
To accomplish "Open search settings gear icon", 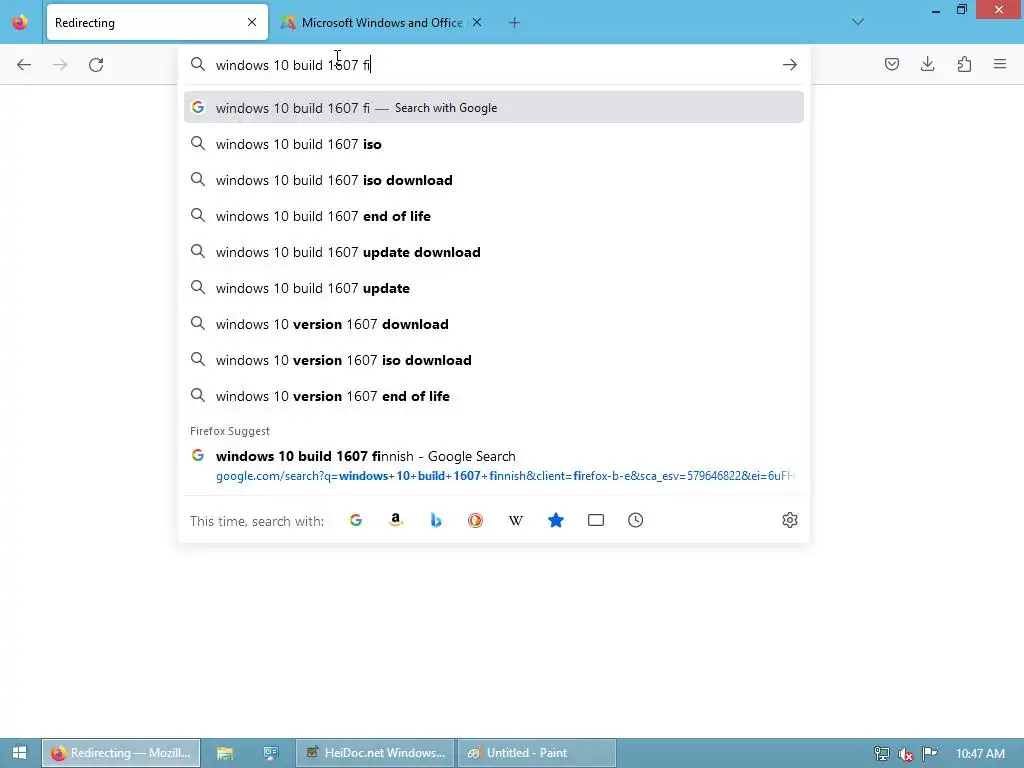I will tap(790, 520).
